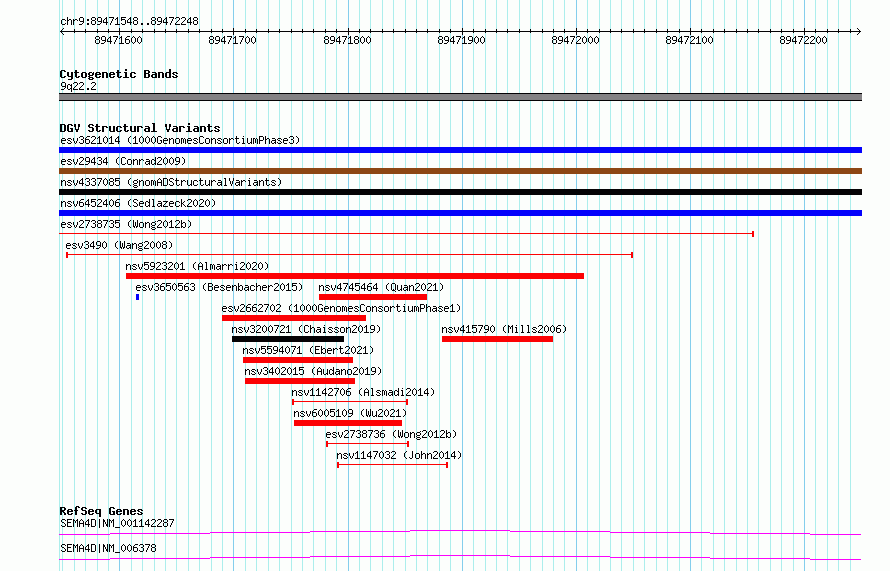The height and width of the screenshot is (571, 890).
Task: Click ruler position 89471700
Action: tap(232, 40)
